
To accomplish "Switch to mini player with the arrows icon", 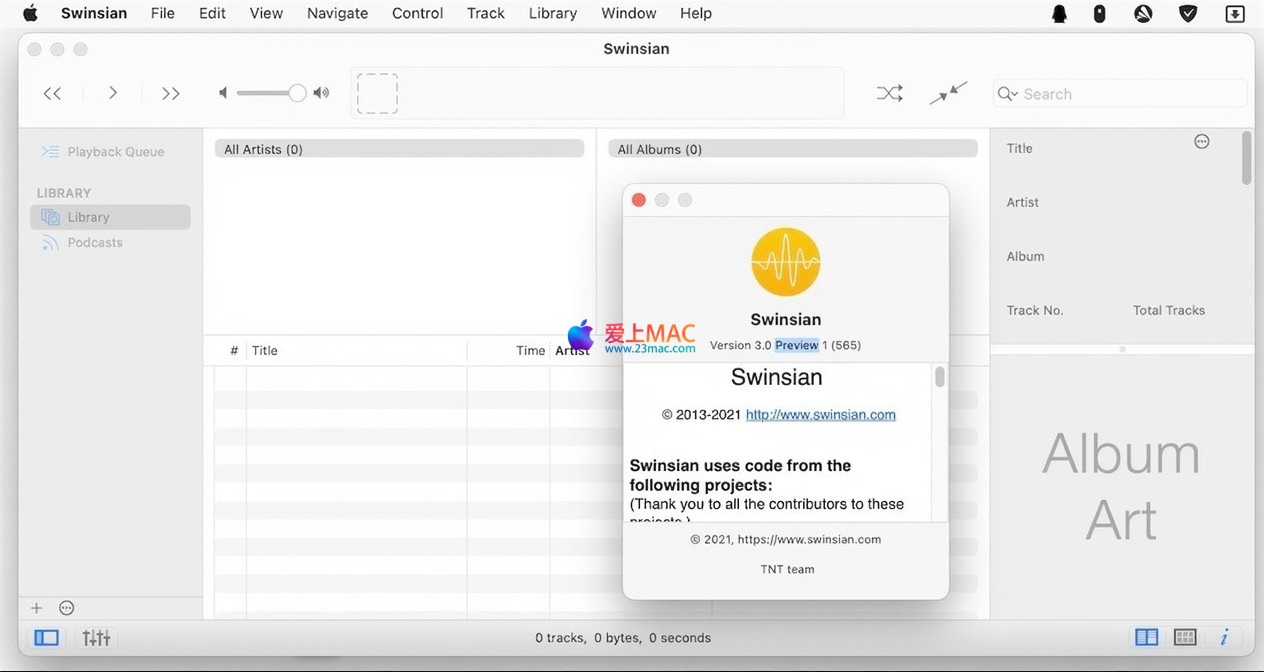I will (x=948, y=93).
